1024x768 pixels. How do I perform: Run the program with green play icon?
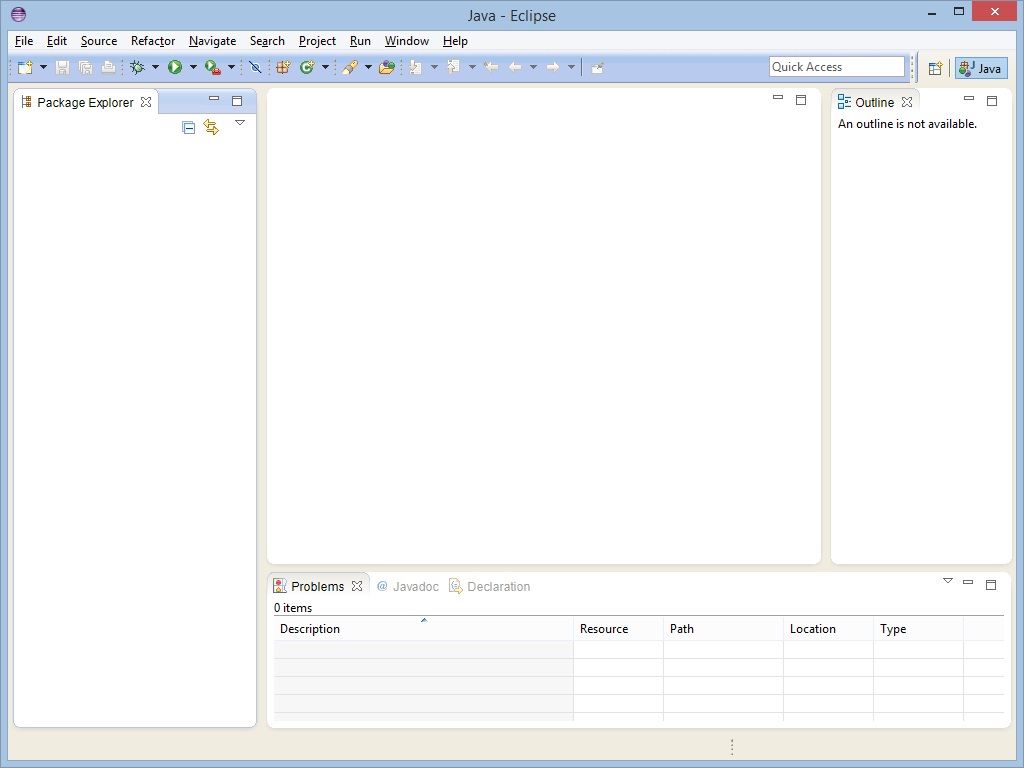(175, 67)
